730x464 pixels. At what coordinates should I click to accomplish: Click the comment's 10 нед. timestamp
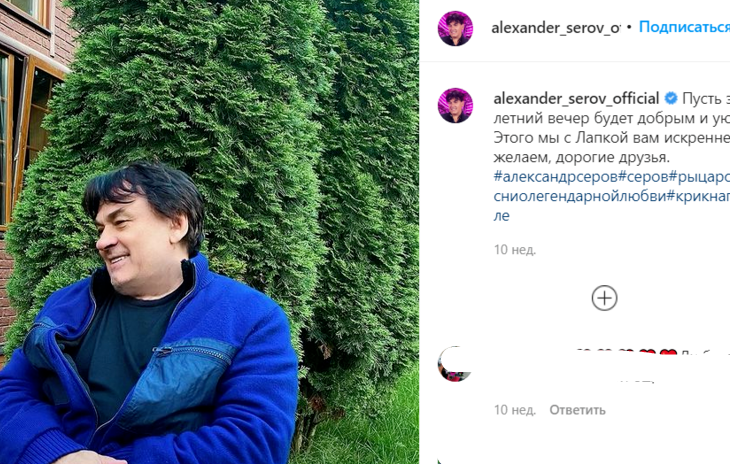coord(514,410)
